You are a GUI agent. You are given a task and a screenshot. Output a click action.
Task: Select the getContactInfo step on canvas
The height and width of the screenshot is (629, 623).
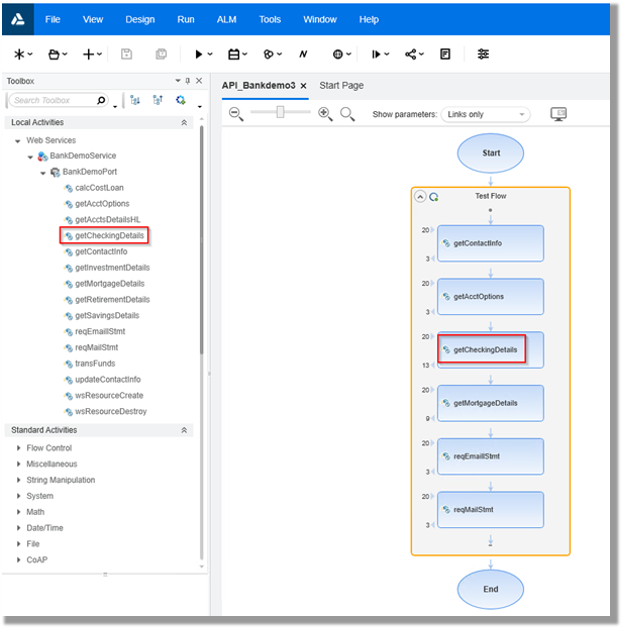pyautogui.click(x=490, y=243)
